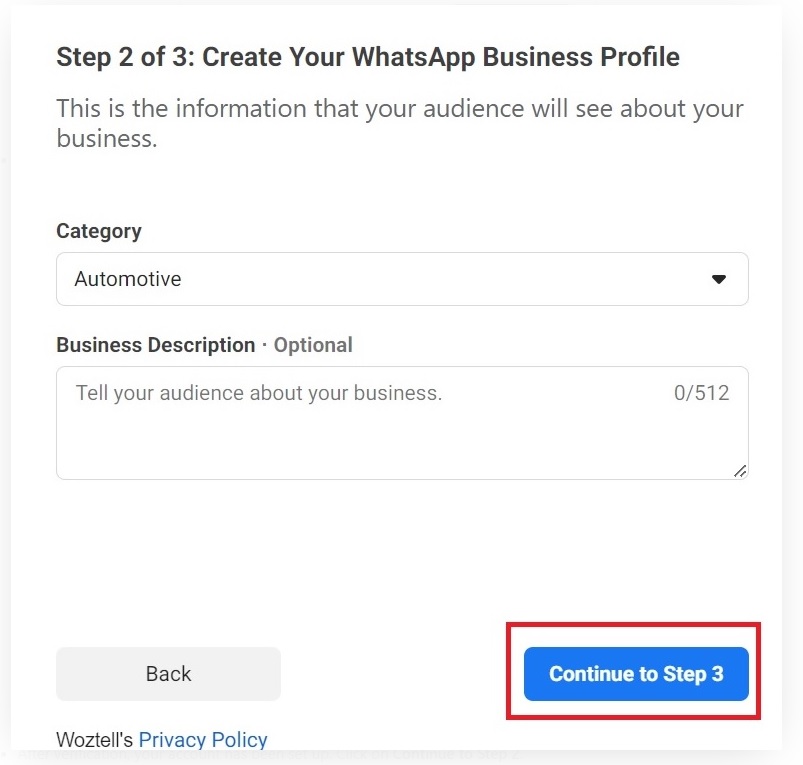The image size is (803, 765).
Task: Click the 0/512 character counter
Action: pyautogui.click(x=701, y=393)
